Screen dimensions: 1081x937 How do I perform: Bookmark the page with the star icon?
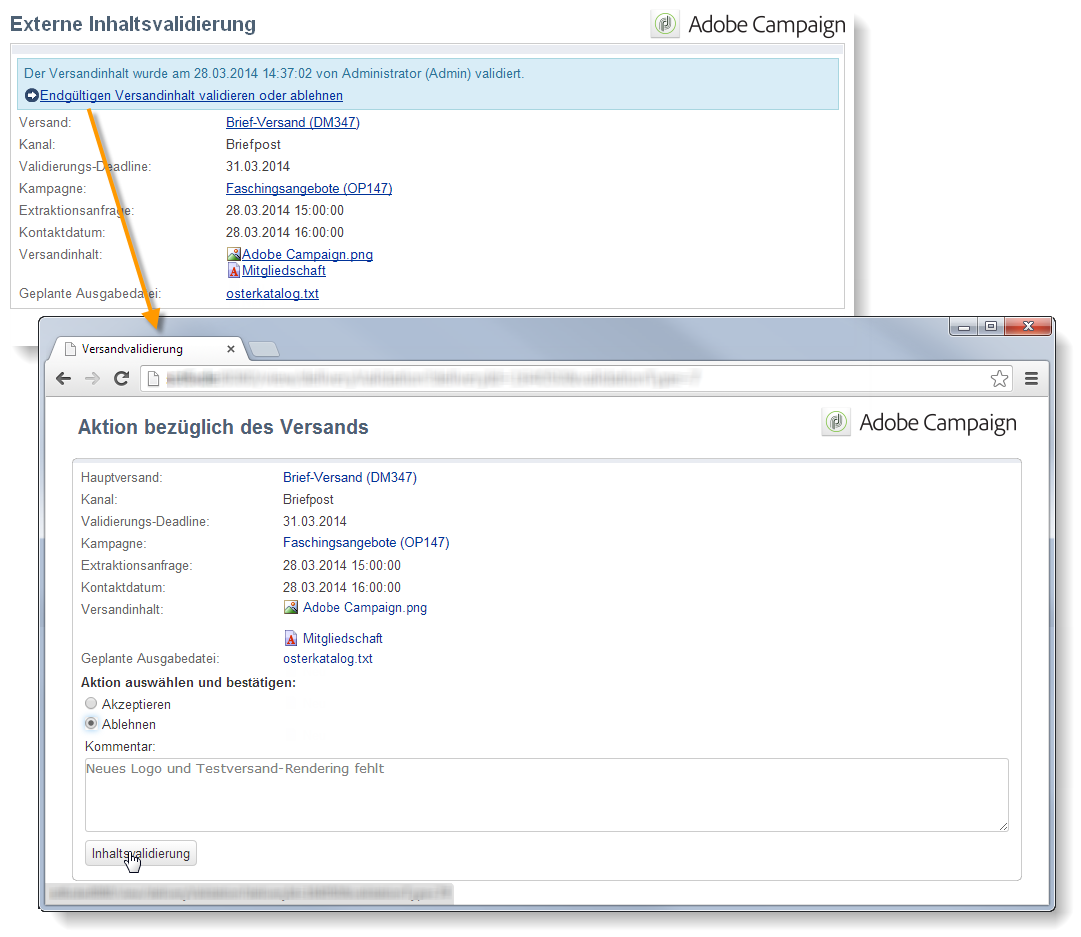[x=999, y=379]
